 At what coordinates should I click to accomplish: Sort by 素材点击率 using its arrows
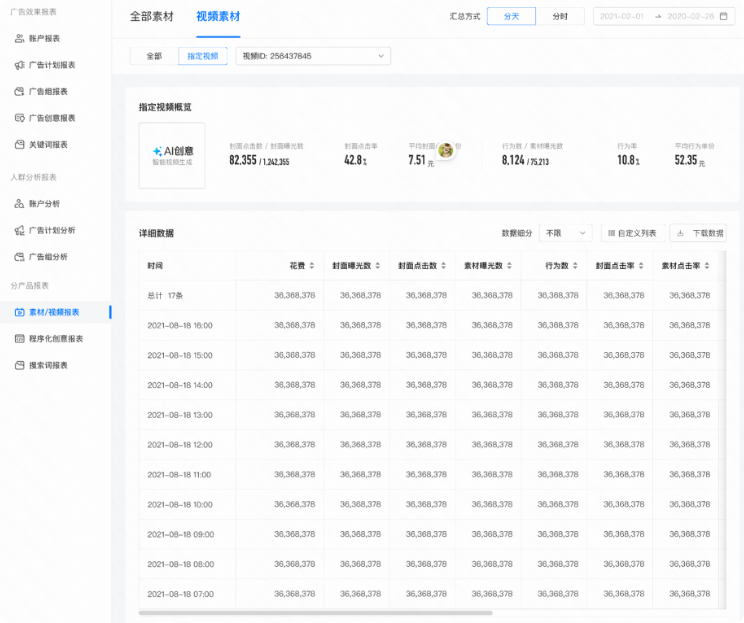707,266
